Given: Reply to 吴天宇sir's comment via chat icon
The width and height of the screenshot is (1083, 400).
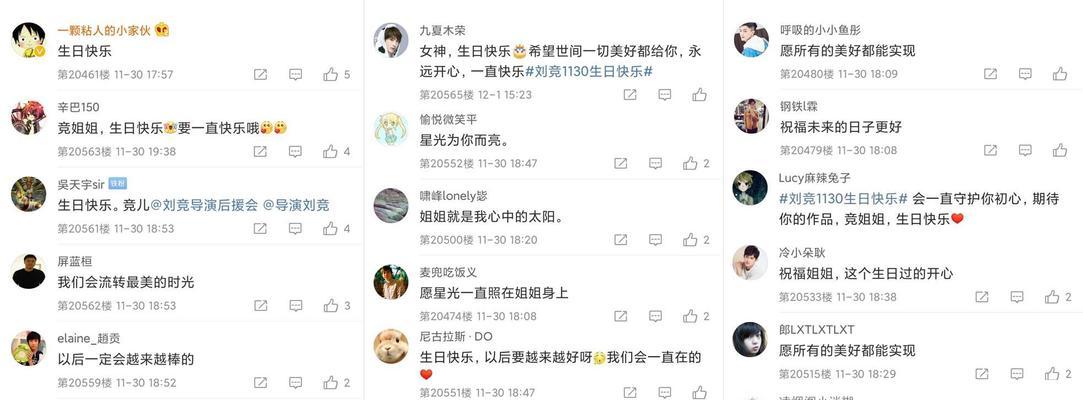Looking at the screenshot, I should tap(295, 229).
